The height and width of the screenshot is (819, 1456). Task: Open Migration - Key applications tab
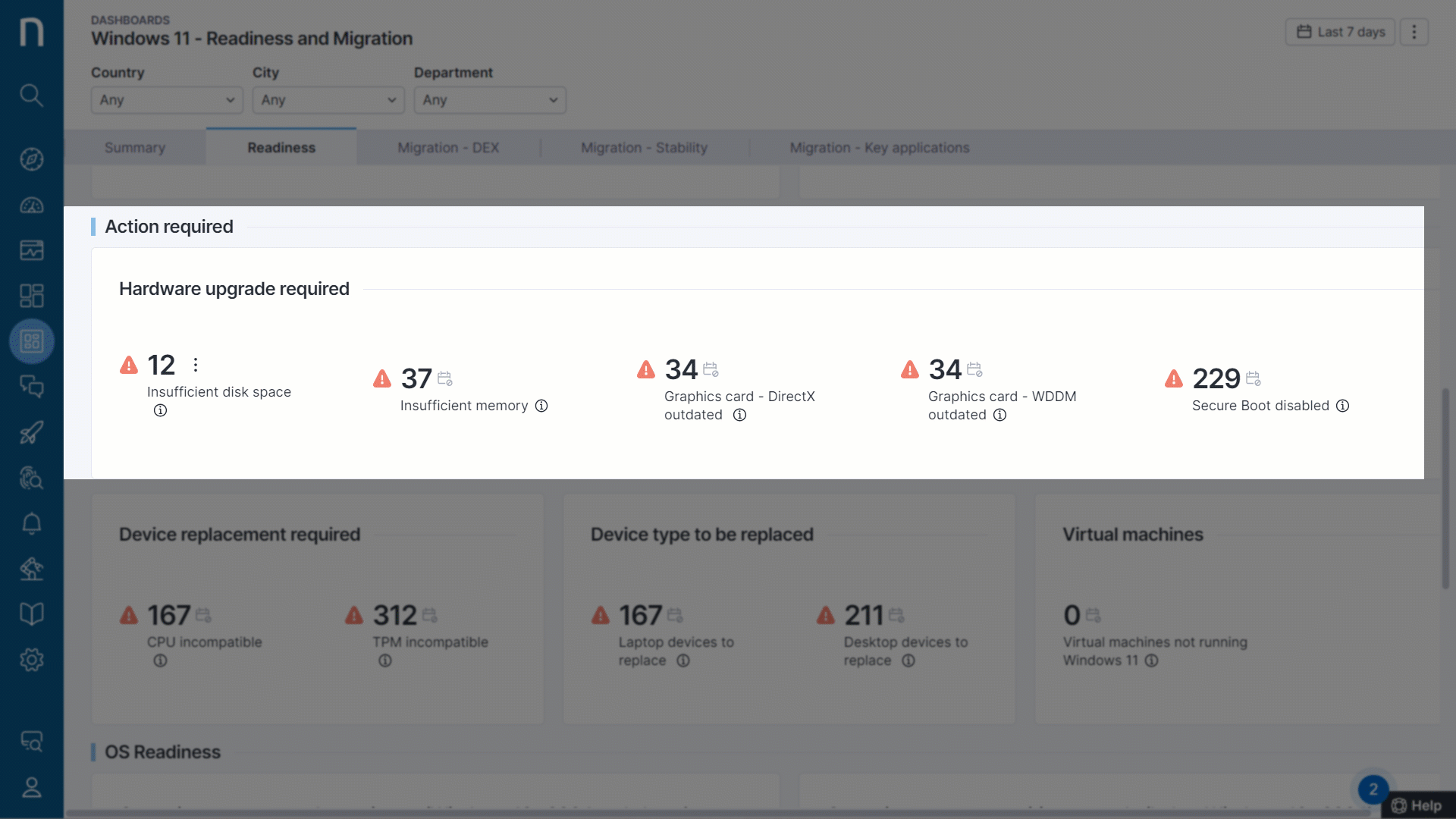(x=879, y=148)
